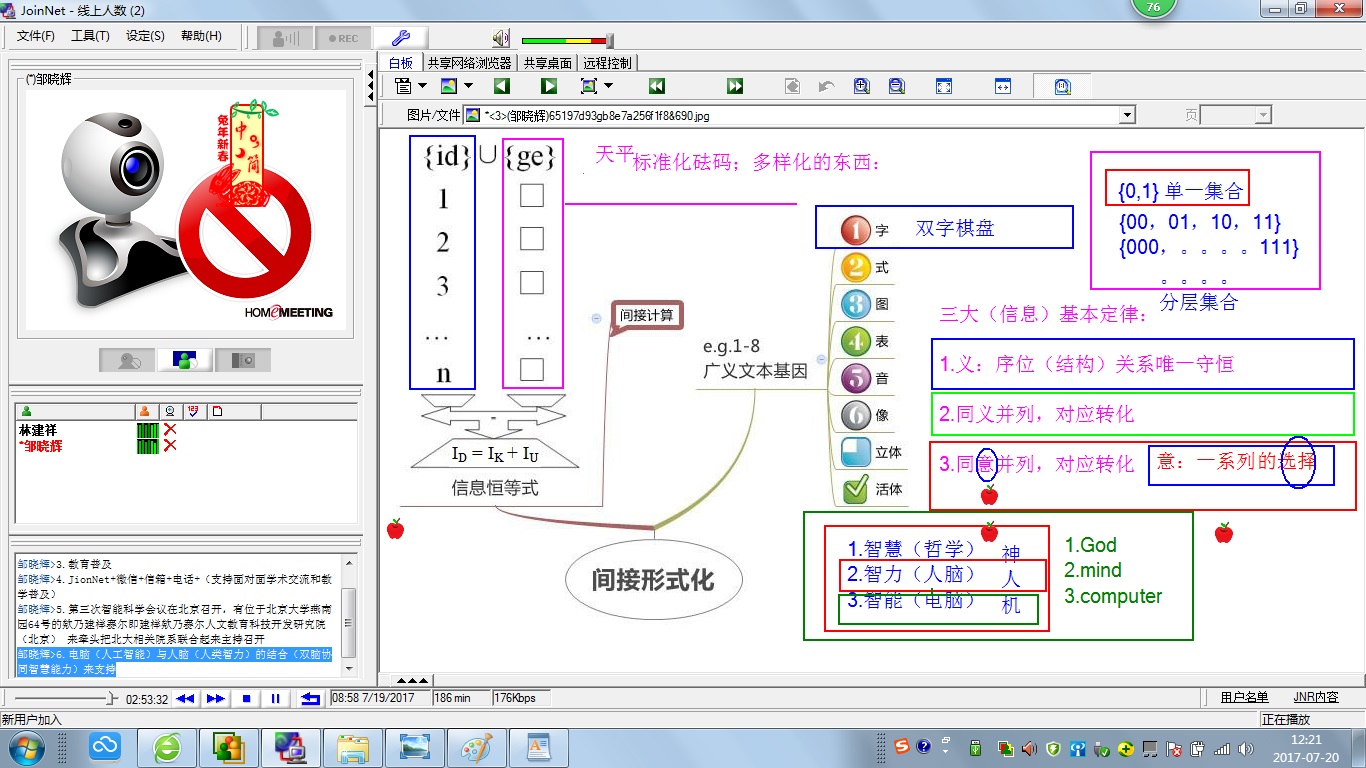Jump to last slide with double-right arrow
1366x768 pixels.
pyautogui.click(x=735, y=86)
